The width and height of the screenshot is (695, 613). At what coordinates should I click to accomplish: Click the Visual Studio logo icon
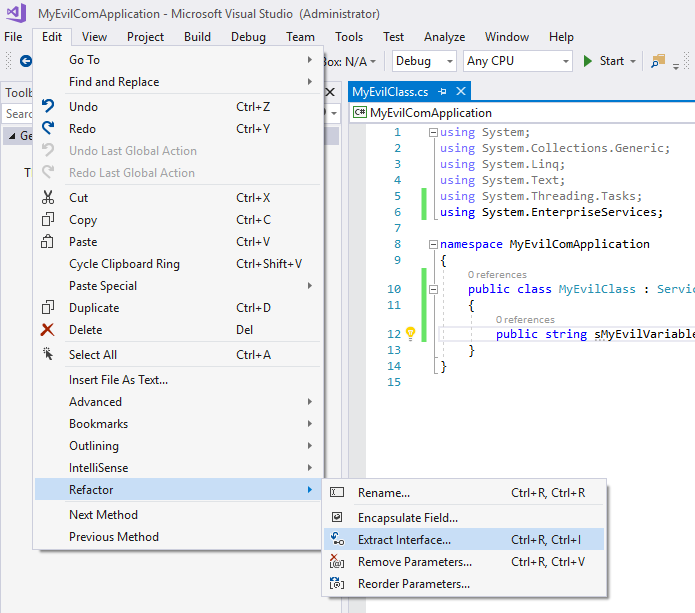[16, 13]
